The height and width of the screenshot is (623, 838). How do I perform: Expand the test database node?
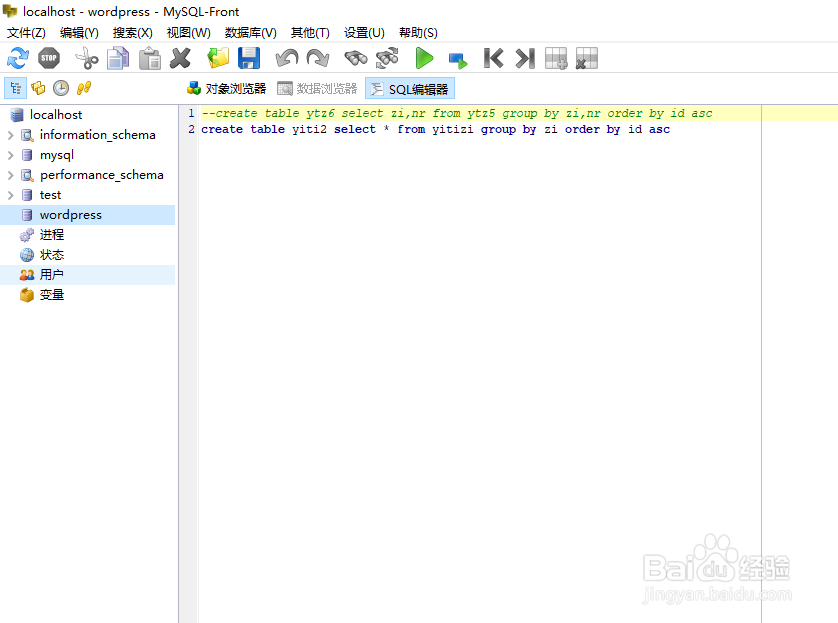point(10,196)
